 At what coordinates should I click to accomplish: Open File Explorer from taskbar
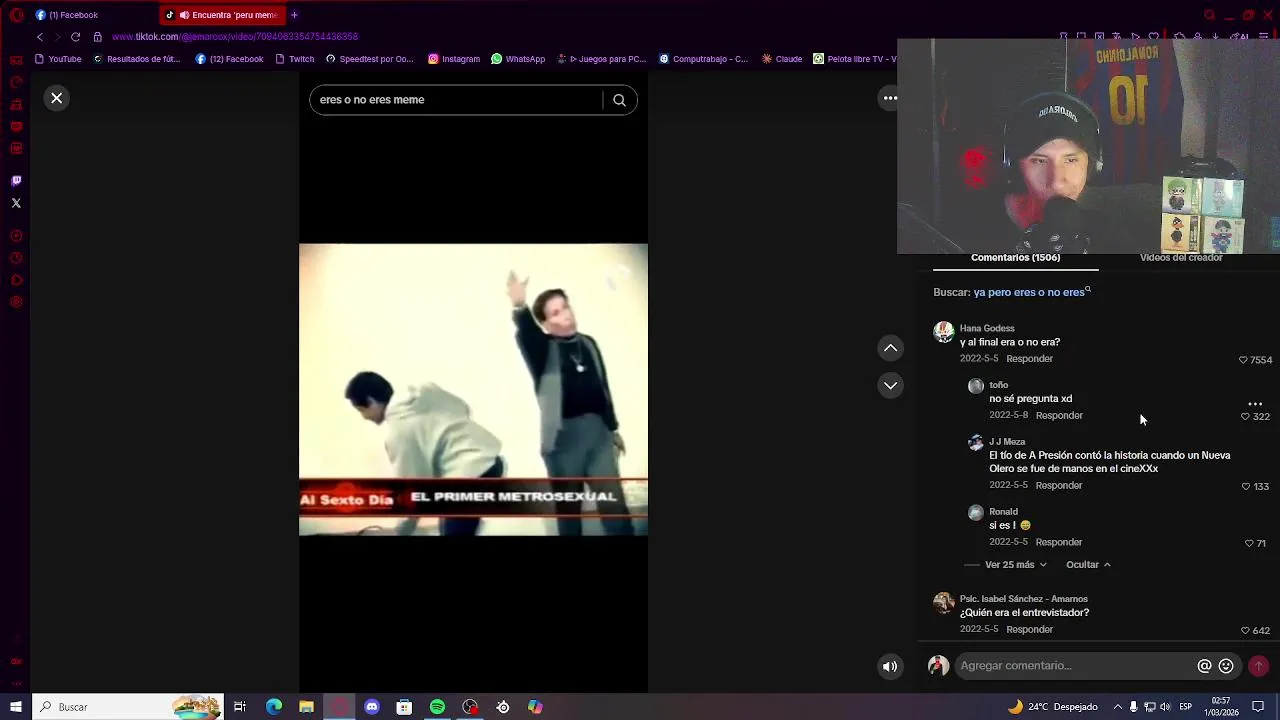pos(307,707)
